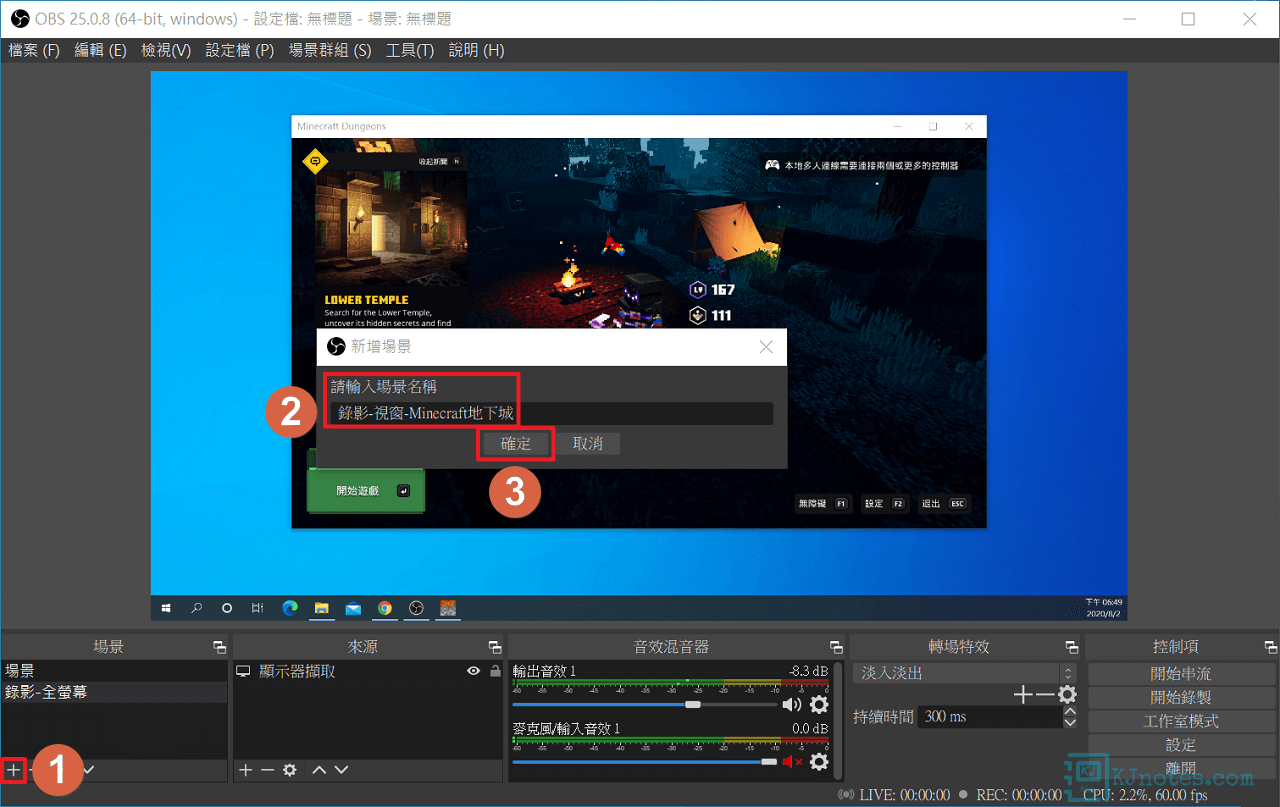Float the 場景 dock panel
The width and height of the screenshot is (1280, 807).
tap(219, 648)
